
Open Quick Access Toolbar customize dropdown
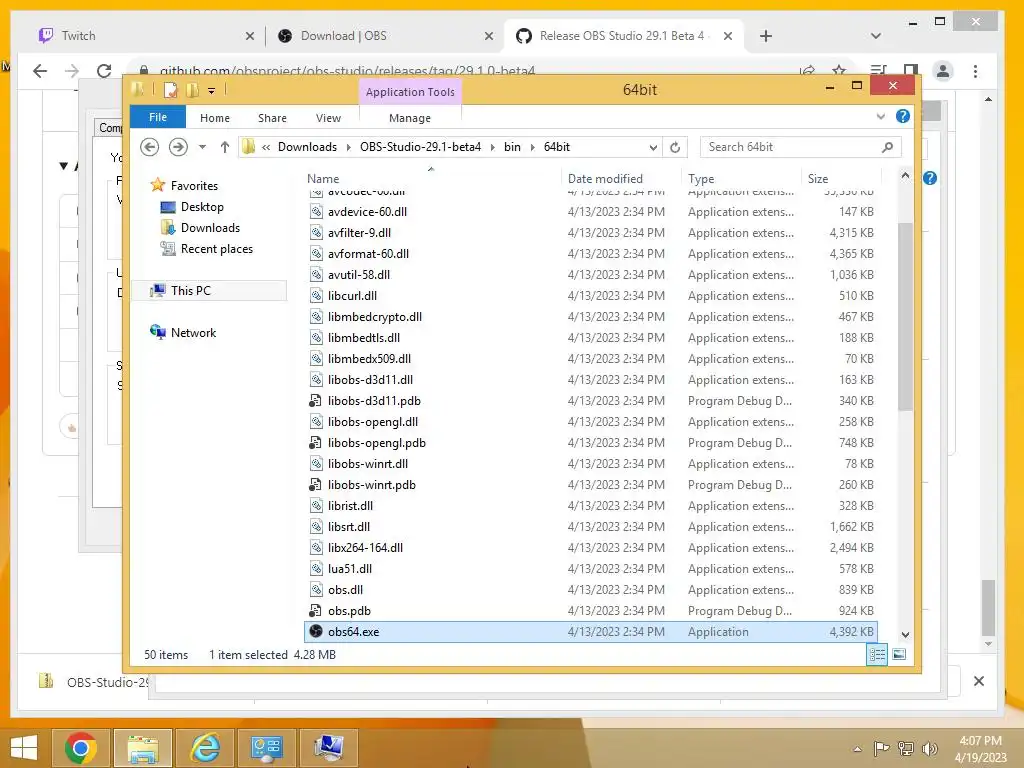(212, 91)
